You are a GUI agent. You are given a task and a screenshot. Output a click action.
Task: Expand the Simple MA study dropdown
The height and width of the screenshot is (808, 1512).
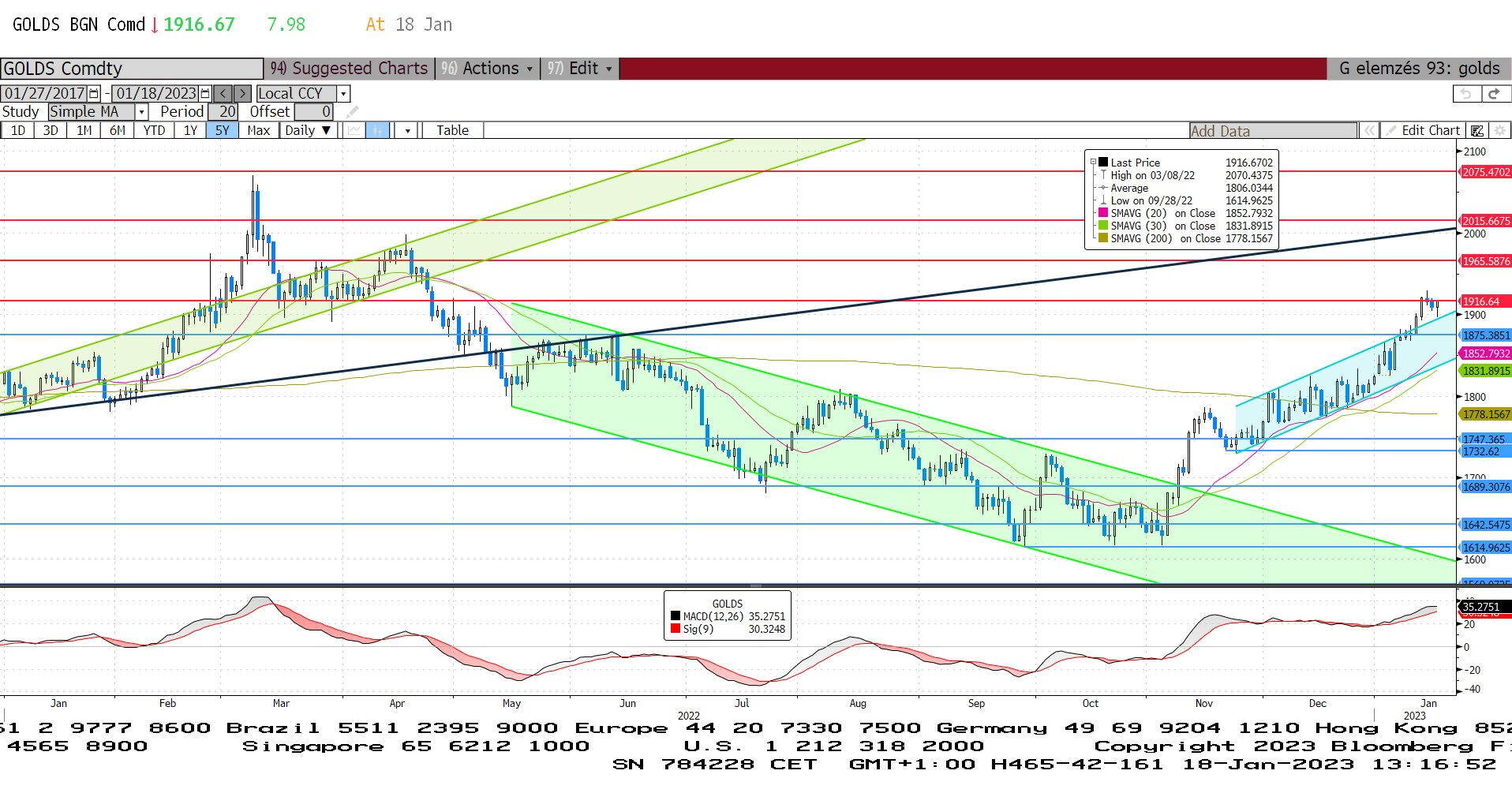pos(141,112)
